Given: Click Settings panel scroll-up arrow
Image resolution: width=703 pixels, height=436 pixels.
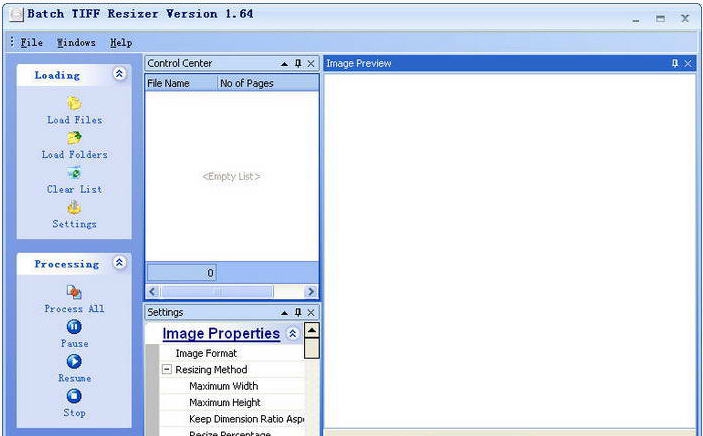Looking at the screenshot, I should 312,331.
